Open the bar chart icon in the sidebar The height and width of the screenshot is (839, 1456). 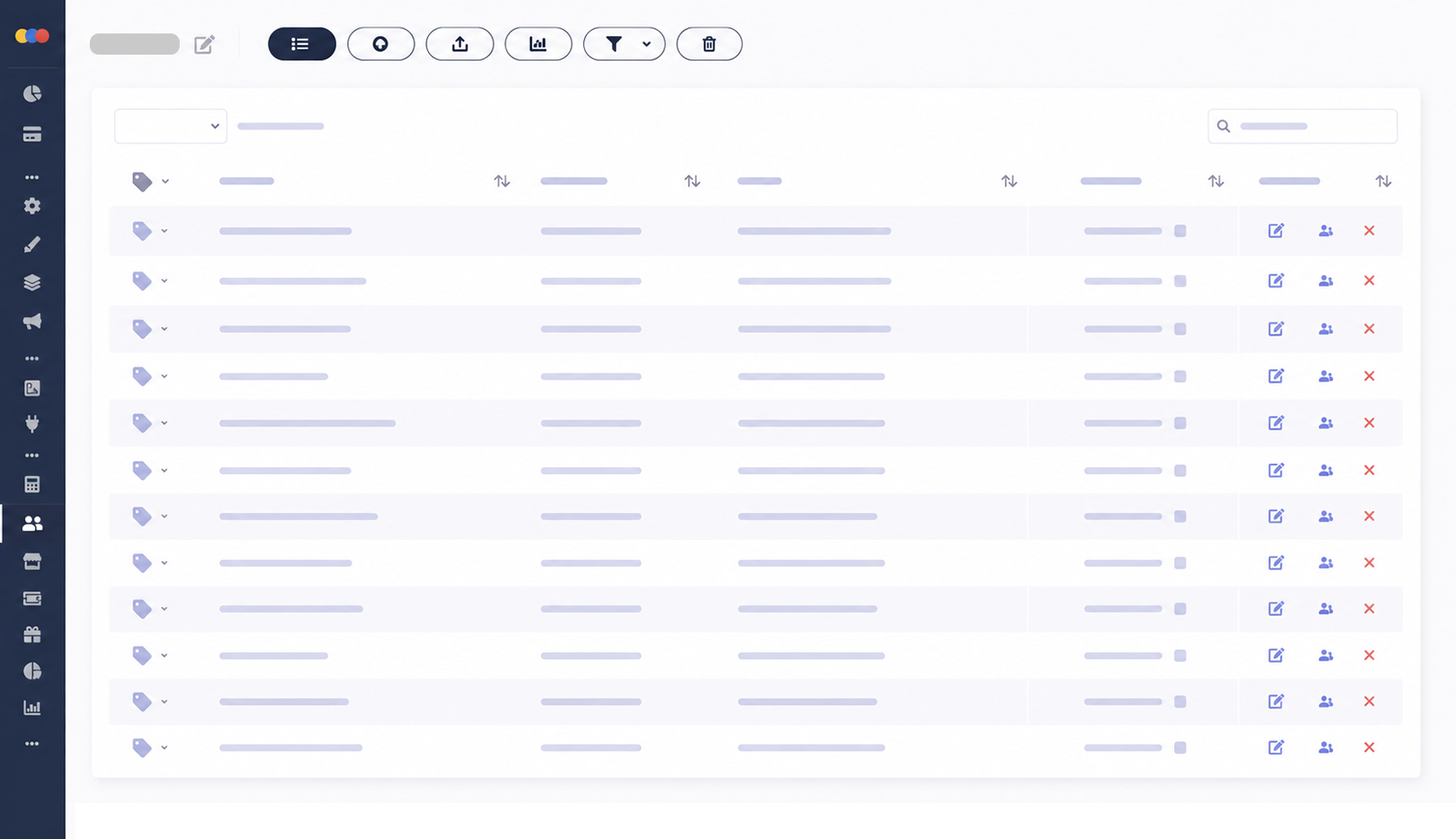(33, 708)
